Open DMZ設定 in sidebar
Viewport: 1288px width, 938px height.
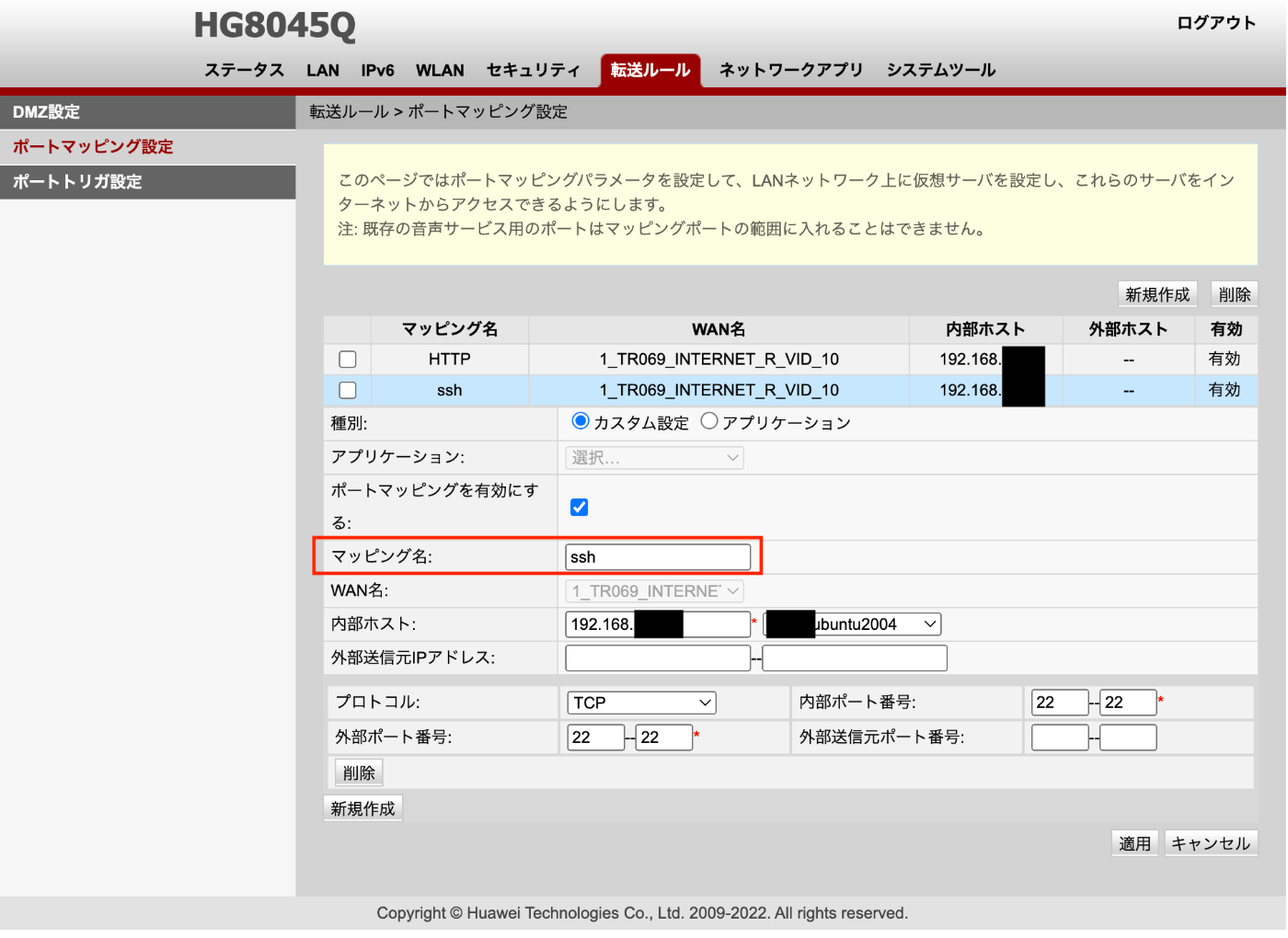(x=147, y=112)
